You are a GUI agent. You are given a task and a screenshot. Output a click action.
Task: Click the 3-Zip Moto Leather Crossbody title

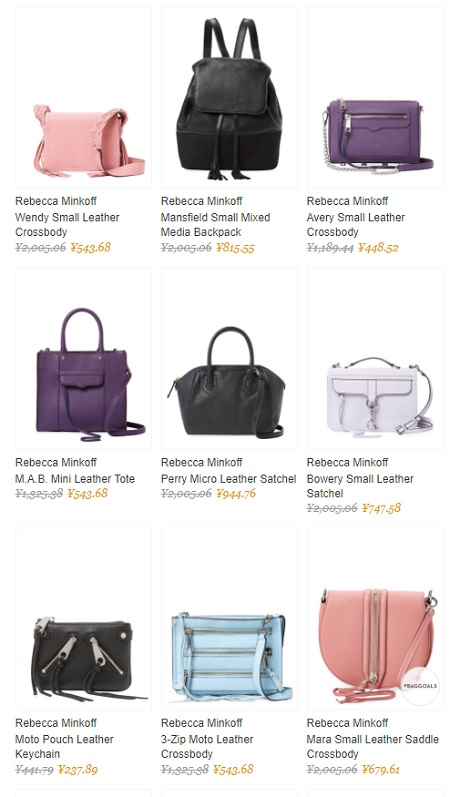[x=207, y=746]
